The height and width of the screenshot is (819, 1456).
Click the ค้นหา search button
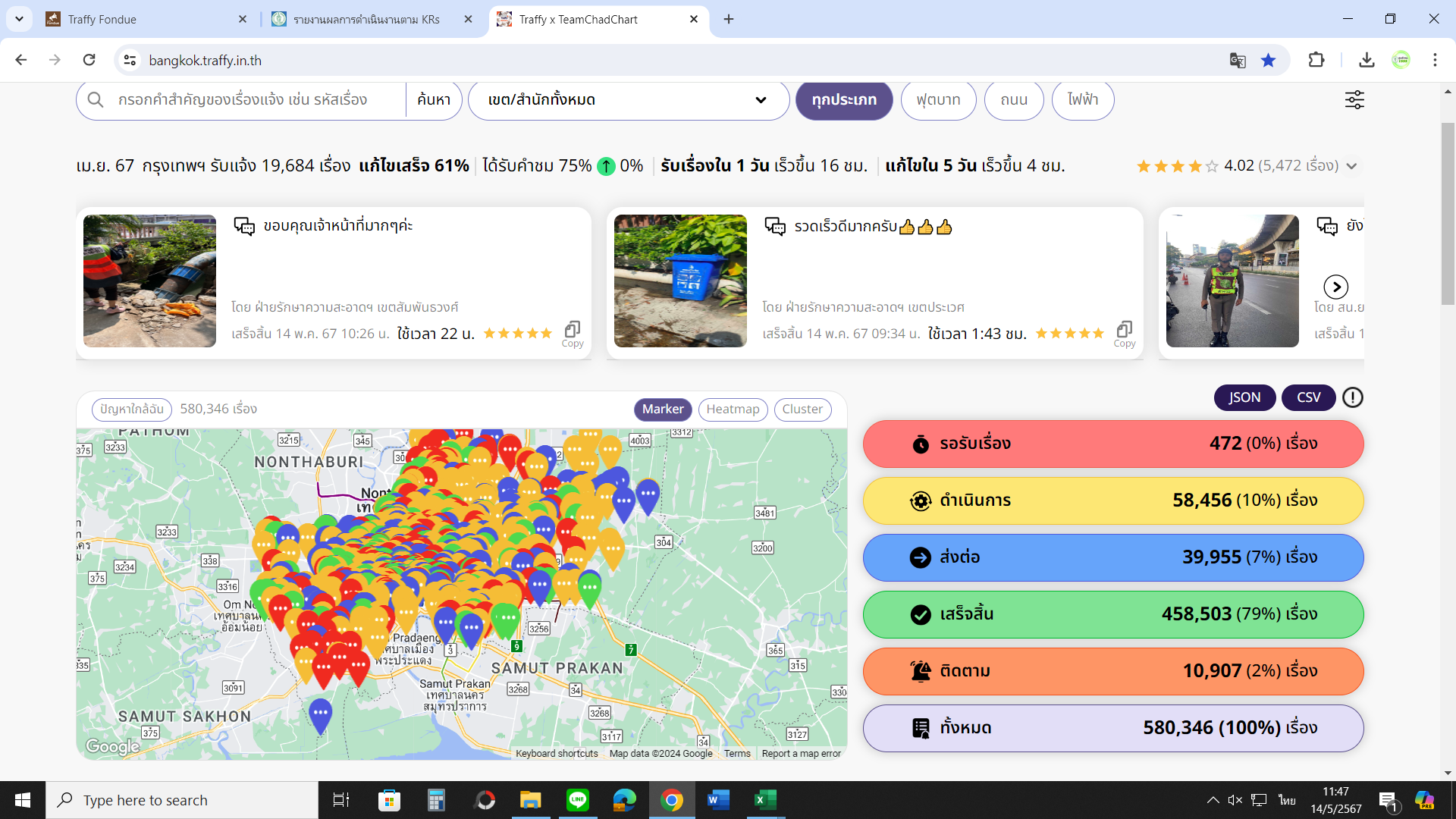click(434, 100)
